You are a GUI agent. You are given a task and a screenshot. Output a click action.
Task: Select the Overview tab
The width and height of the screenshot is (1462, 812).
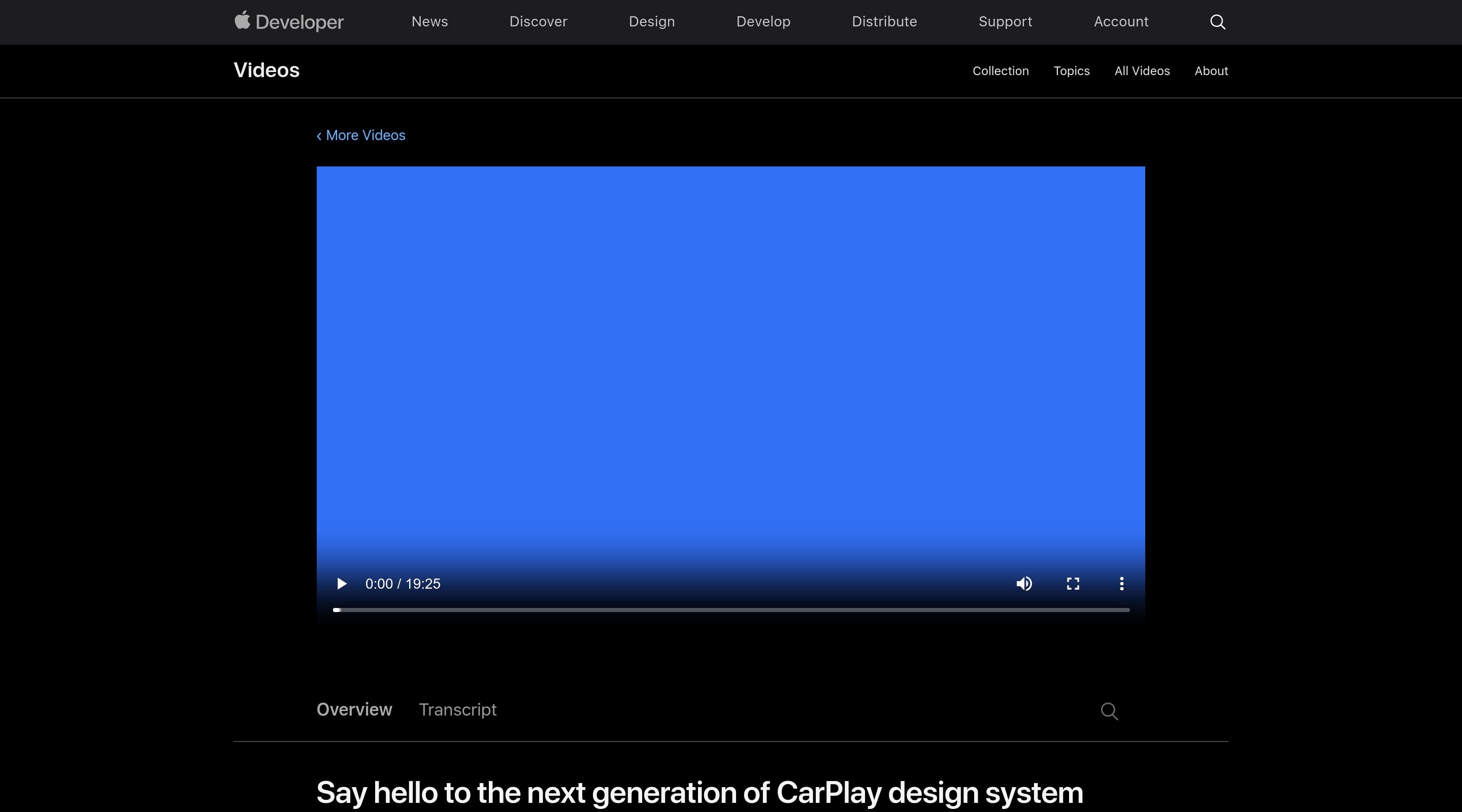[x=354, y=710]
